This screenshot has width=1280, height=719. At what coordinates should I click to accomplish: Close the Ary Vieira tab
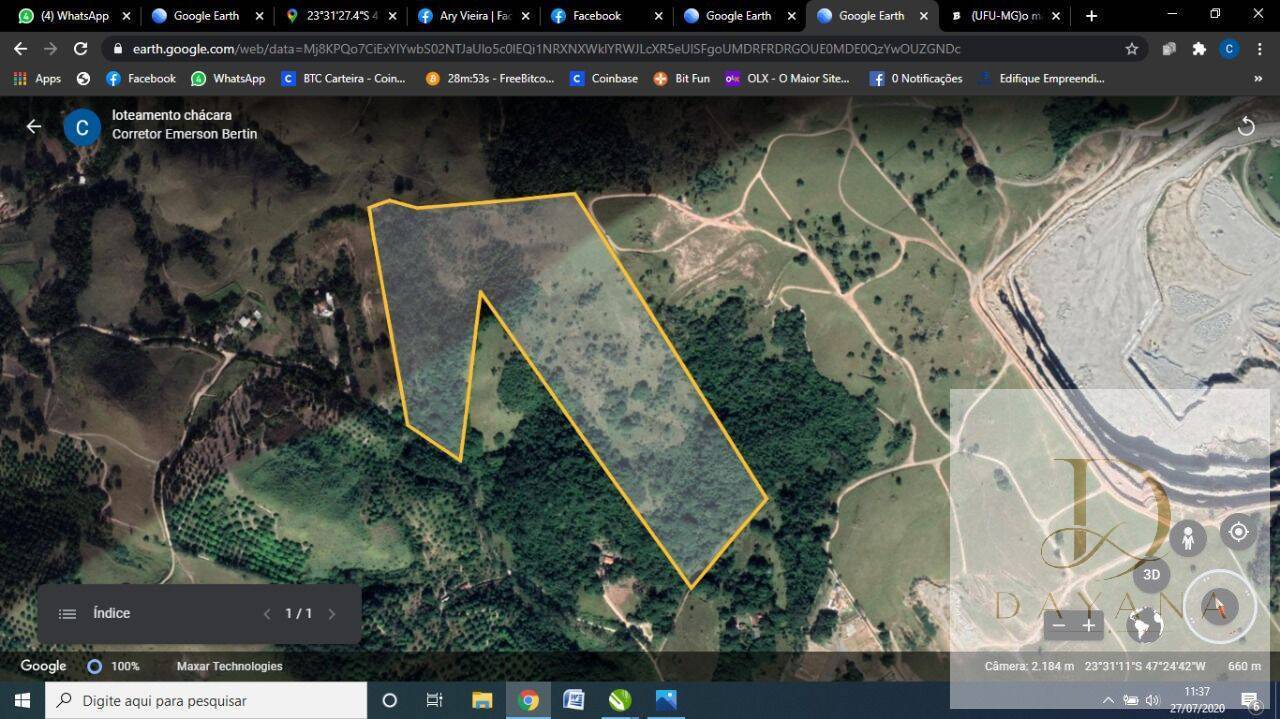click(x=525, y=16)
